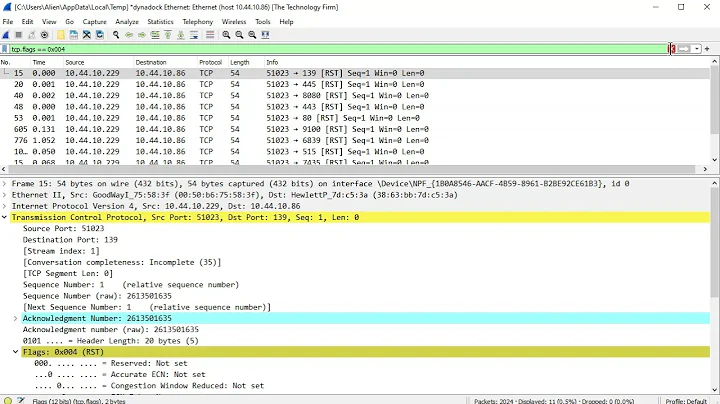Open a capture file

61,35
